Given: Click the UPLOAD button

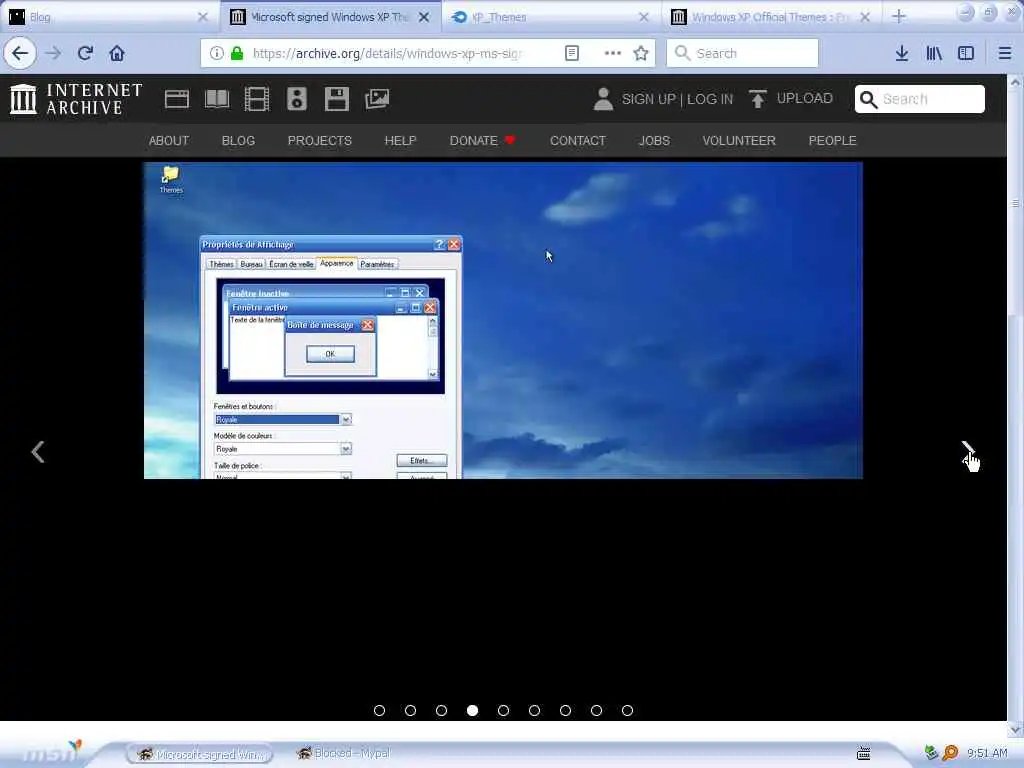Looking at the screenshot, I should coord(791,99).
